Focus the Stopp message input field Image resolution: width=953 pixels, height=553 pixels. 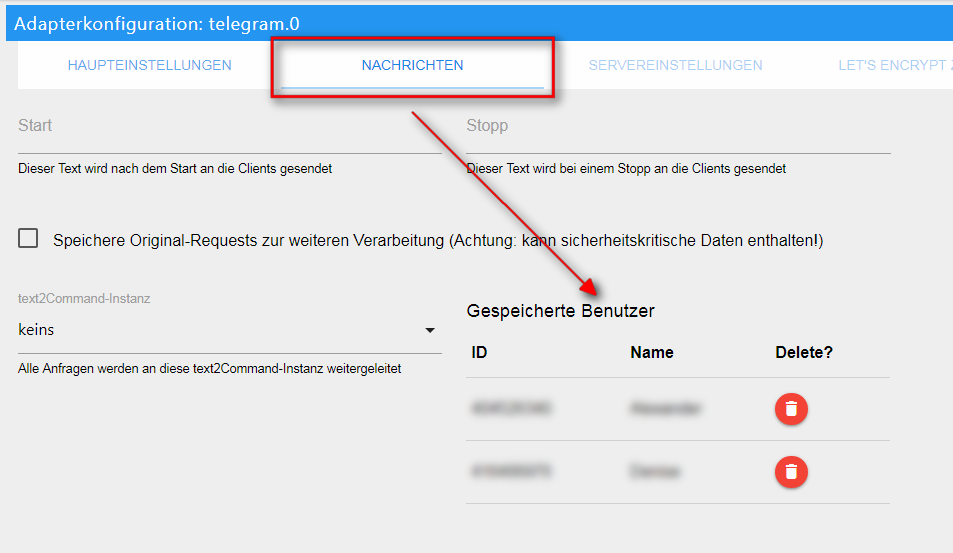point(678,131)
